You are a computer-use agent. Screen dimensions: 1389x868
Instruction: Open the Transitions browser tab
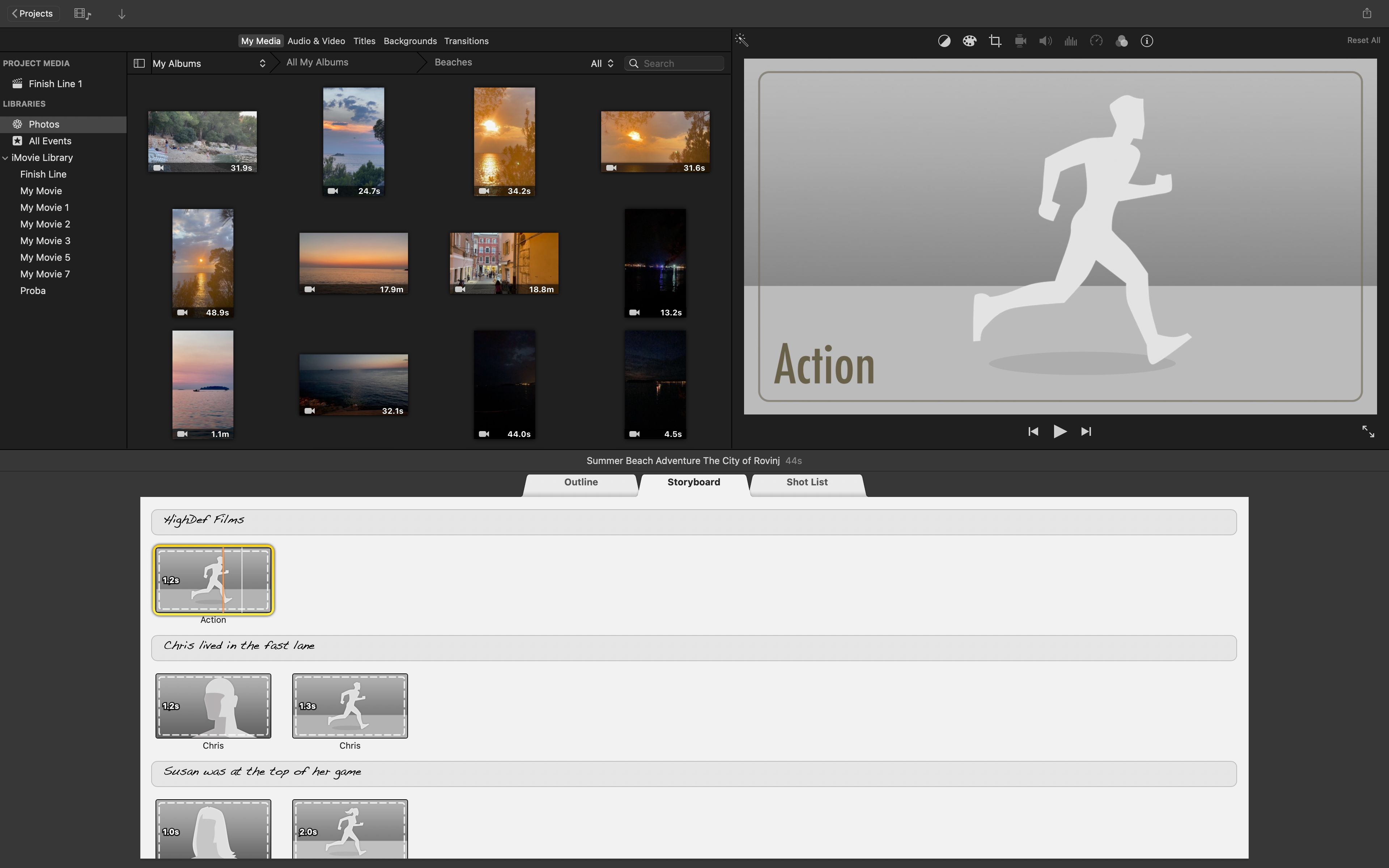[x=466, y=41]
